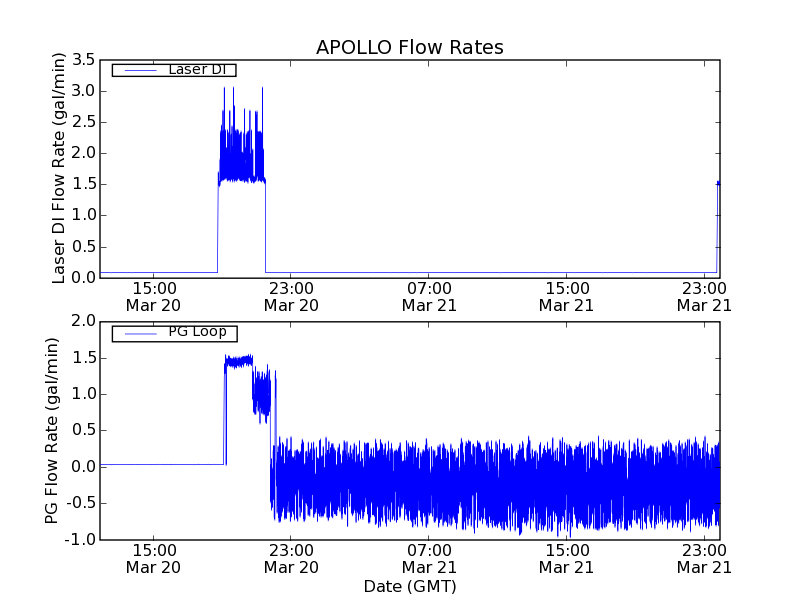Click the PG Loop plateau near 1.5 gal/min

239,362
